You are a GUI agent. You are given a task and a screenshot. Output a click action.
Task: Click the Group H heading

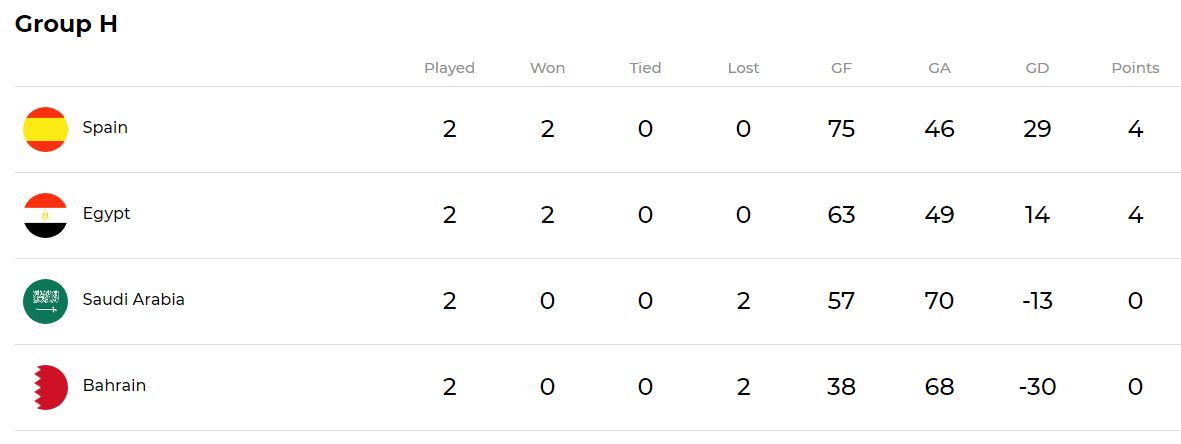pos(66,24)
